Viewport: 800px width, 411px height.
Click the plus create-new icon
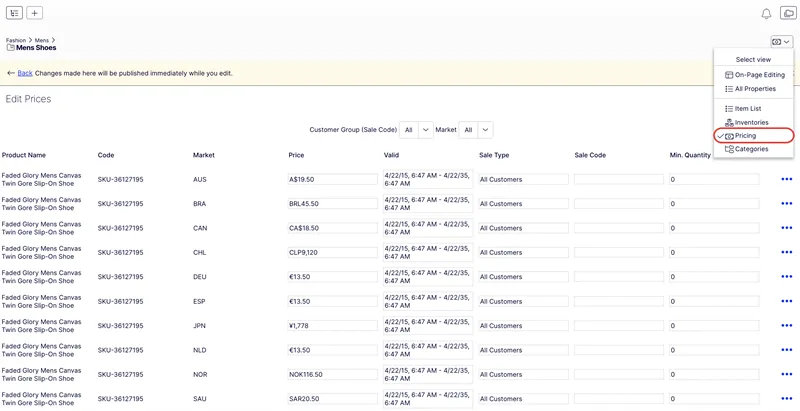click(x=34, y=13)
